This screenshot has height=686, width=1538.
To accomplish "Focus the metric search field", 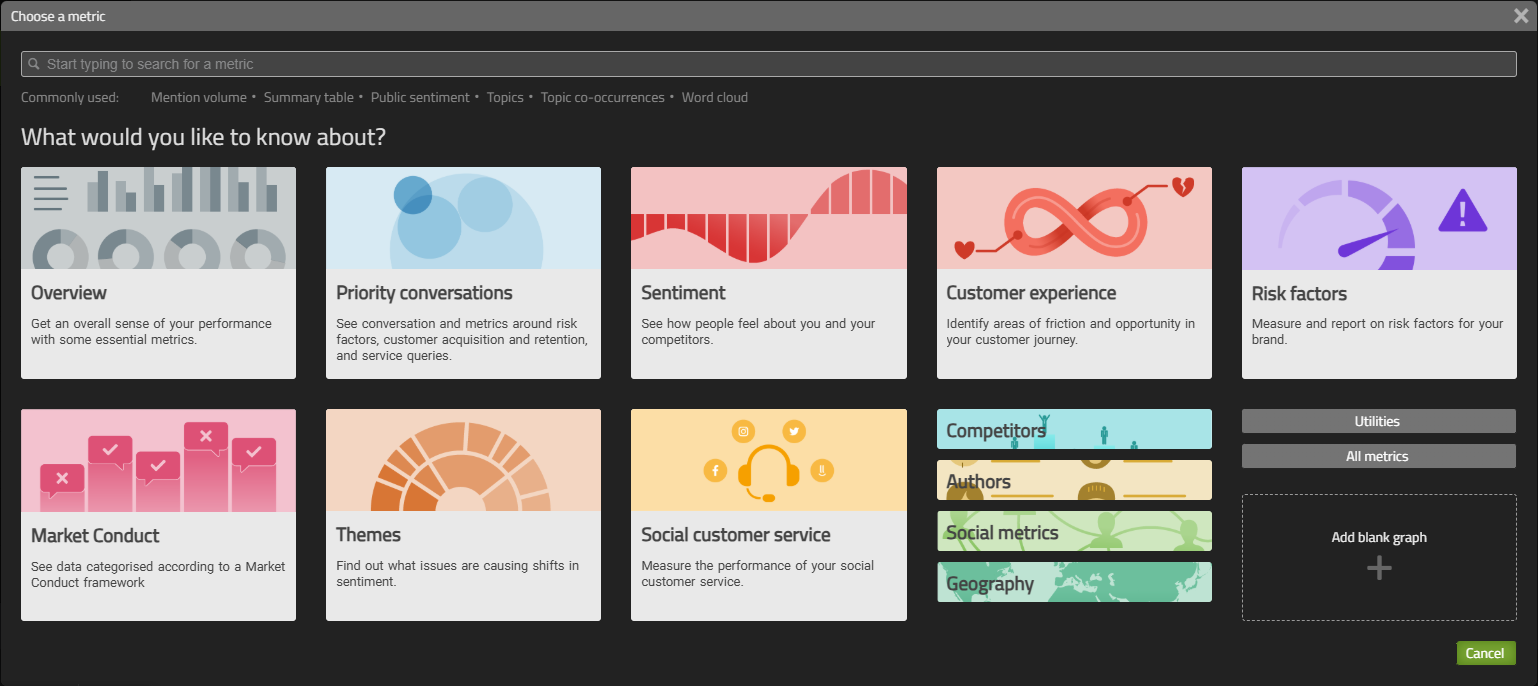I will point(769,64).
